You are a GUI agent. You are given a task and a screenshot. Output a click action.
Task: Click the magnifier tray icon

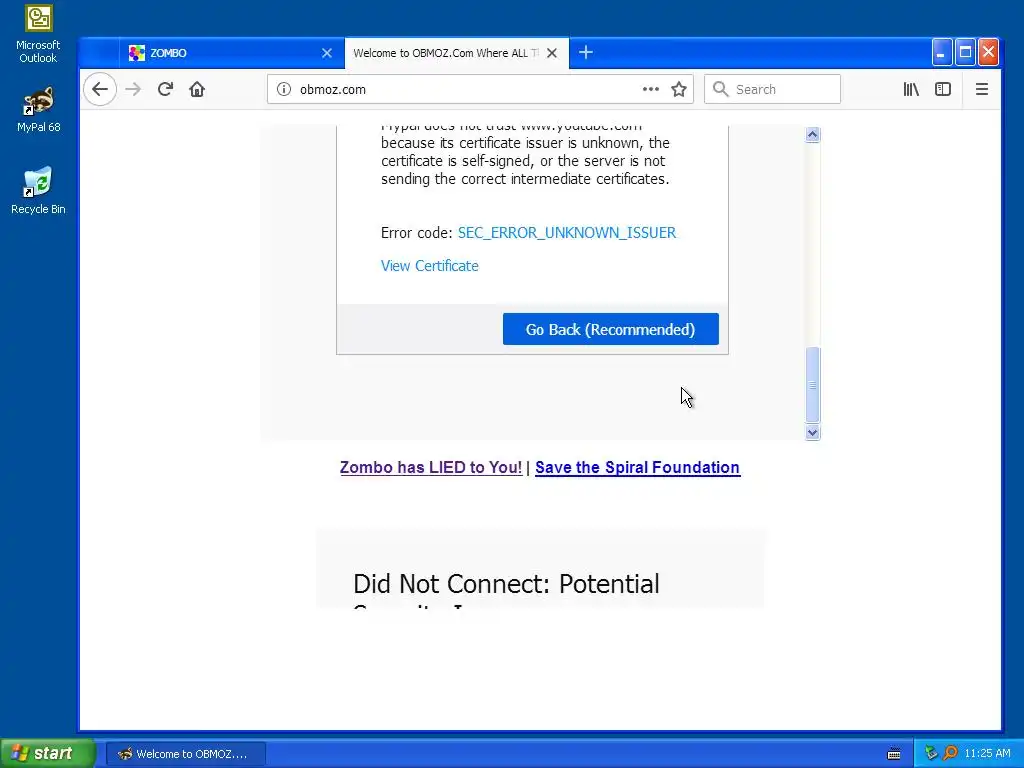point(950,754)
